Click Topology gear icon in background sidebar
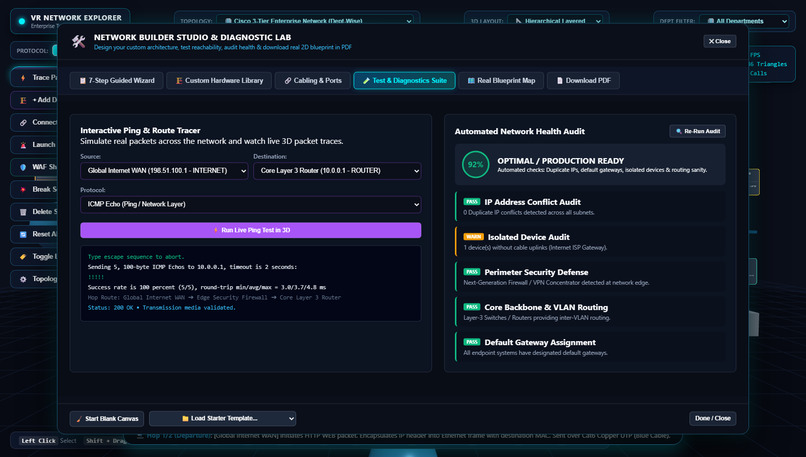This screenshot has height=457, width=806. [23, 279]
